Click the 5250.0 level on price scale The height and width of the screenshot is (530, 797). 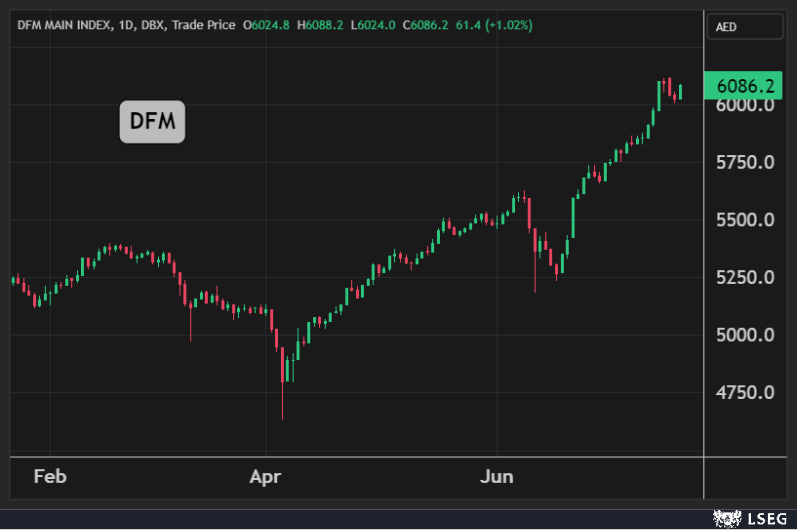point(747,277)
